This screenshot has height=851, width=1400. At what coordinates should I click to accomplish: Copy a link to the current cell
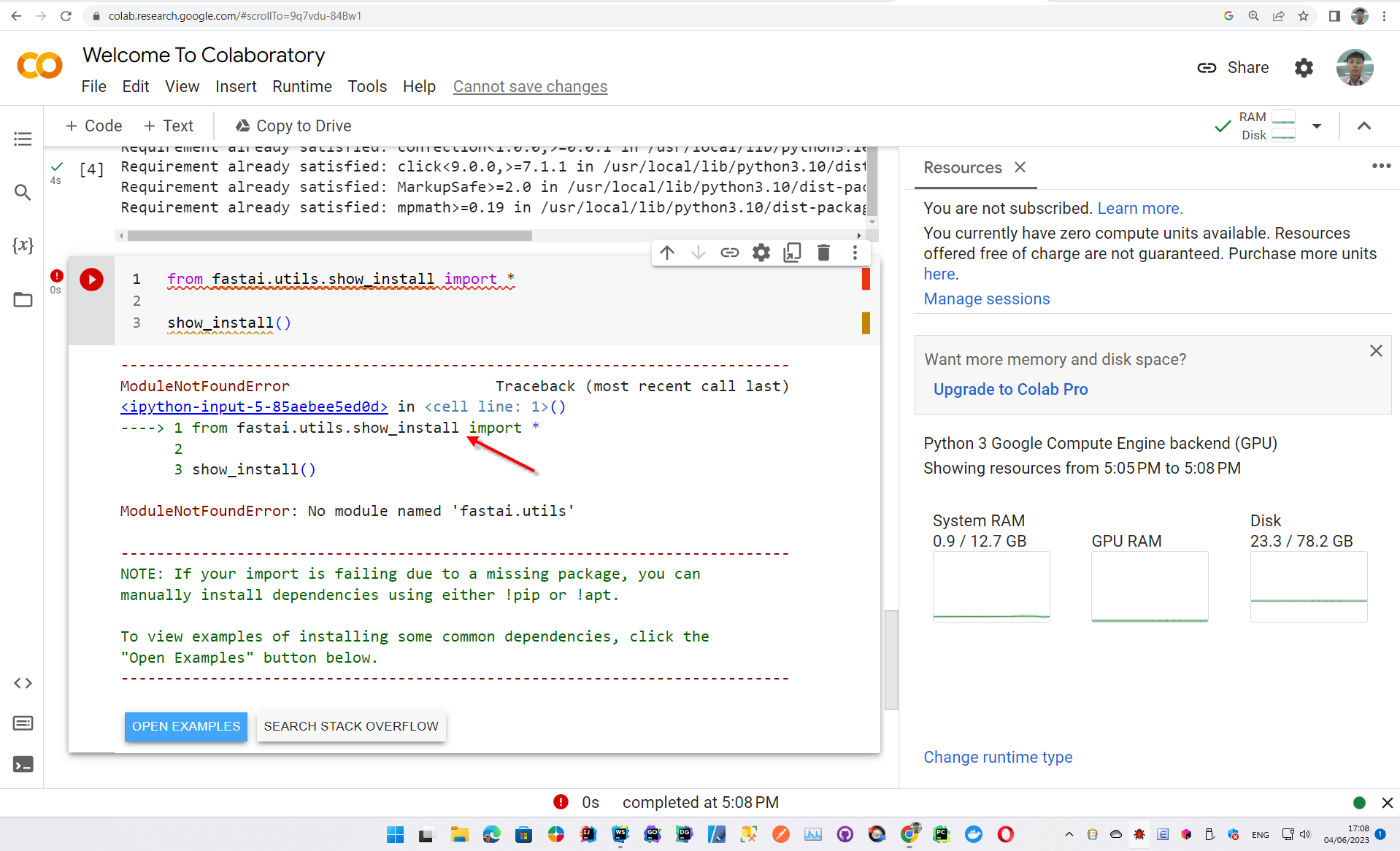(x=729, y=253)
